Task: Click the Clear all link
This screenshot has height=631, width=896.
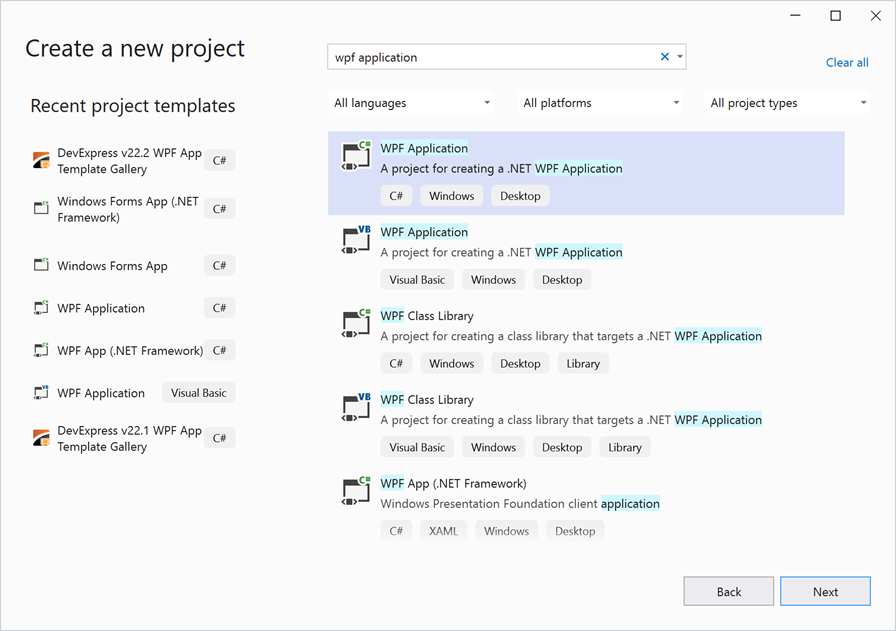Action: (847, 62)
